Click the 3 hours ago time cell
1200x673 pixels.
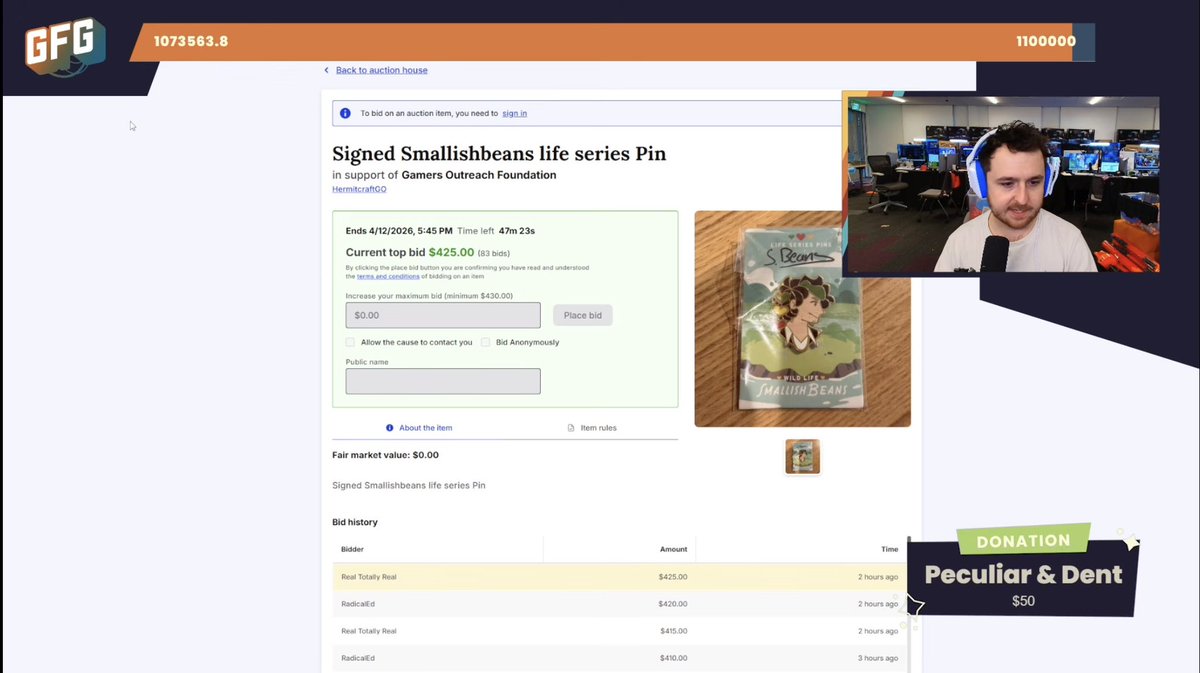(x=878, y=658)
